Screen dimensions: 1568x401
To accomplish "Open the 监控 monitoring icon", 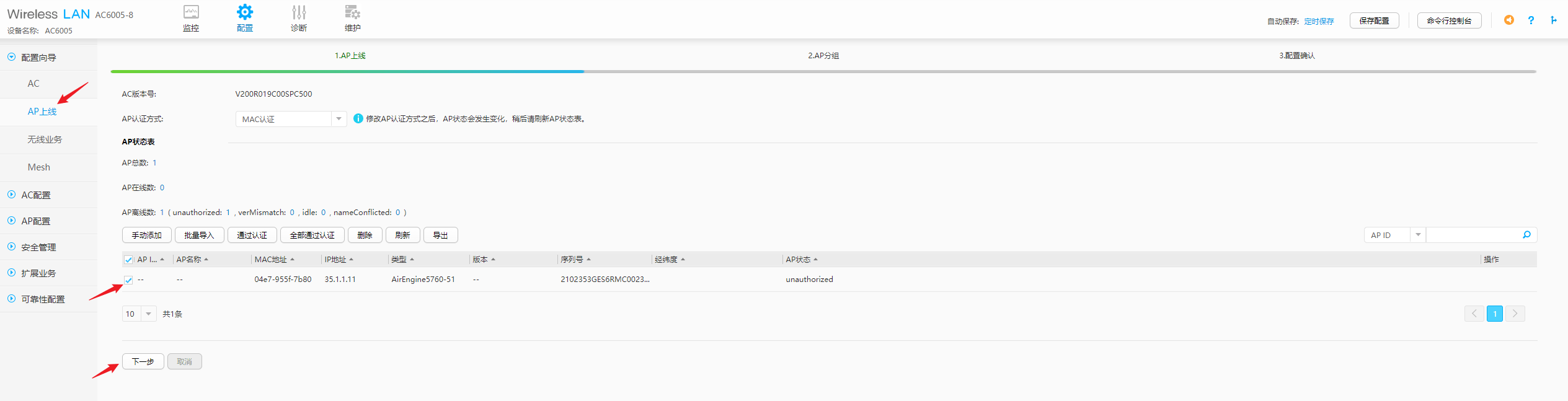I will coord(191,13).
